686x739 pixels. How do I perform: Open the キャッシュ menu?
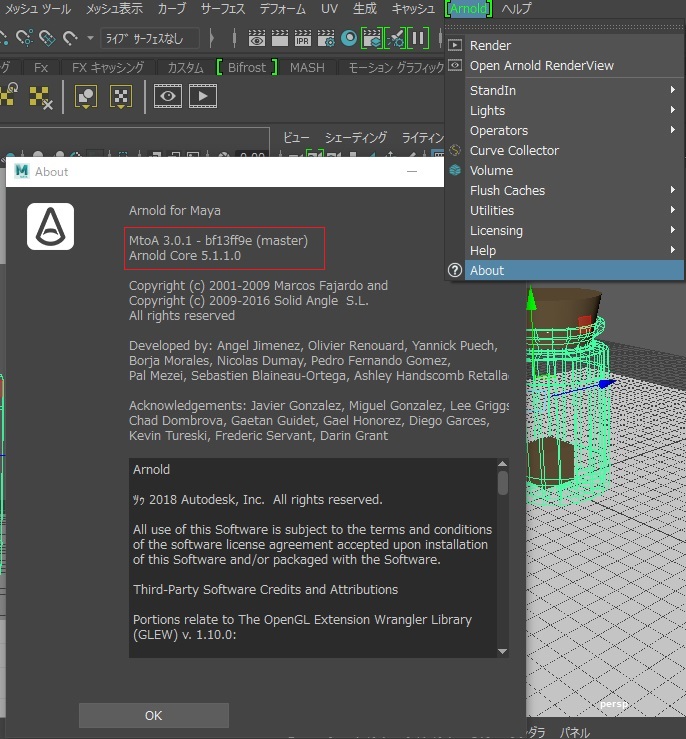click(x=413, y=9)
